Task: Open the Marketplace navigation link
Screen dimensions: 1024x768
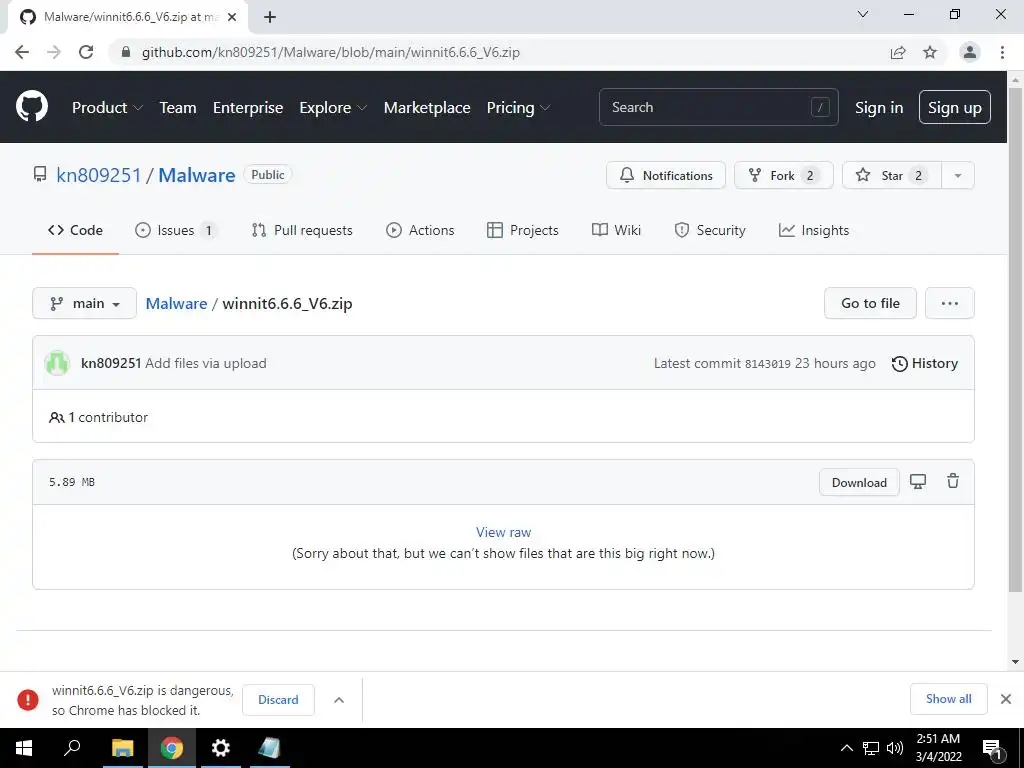Action: (427, 107)
